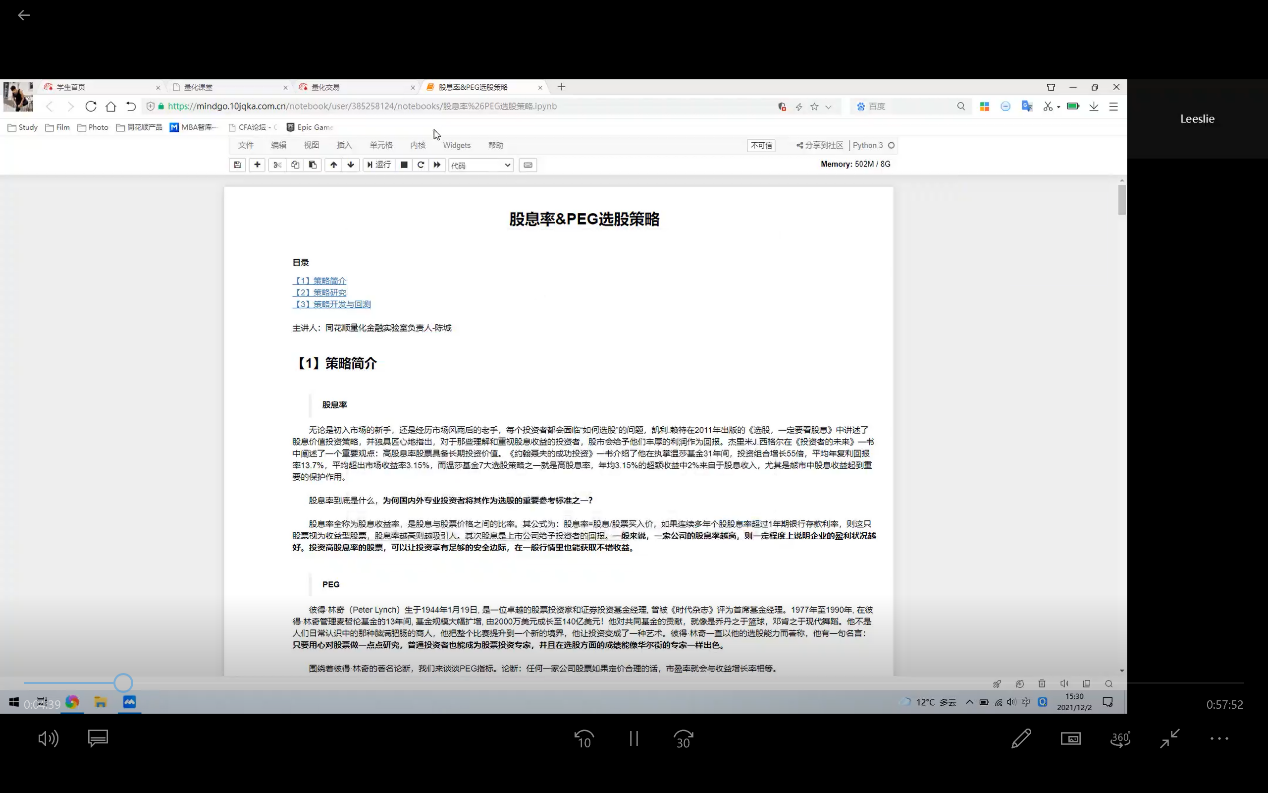Toggle the 不可信 notebook trust indicator
This screenshot has width=1268, height=793.
click(x=761, y=145)
